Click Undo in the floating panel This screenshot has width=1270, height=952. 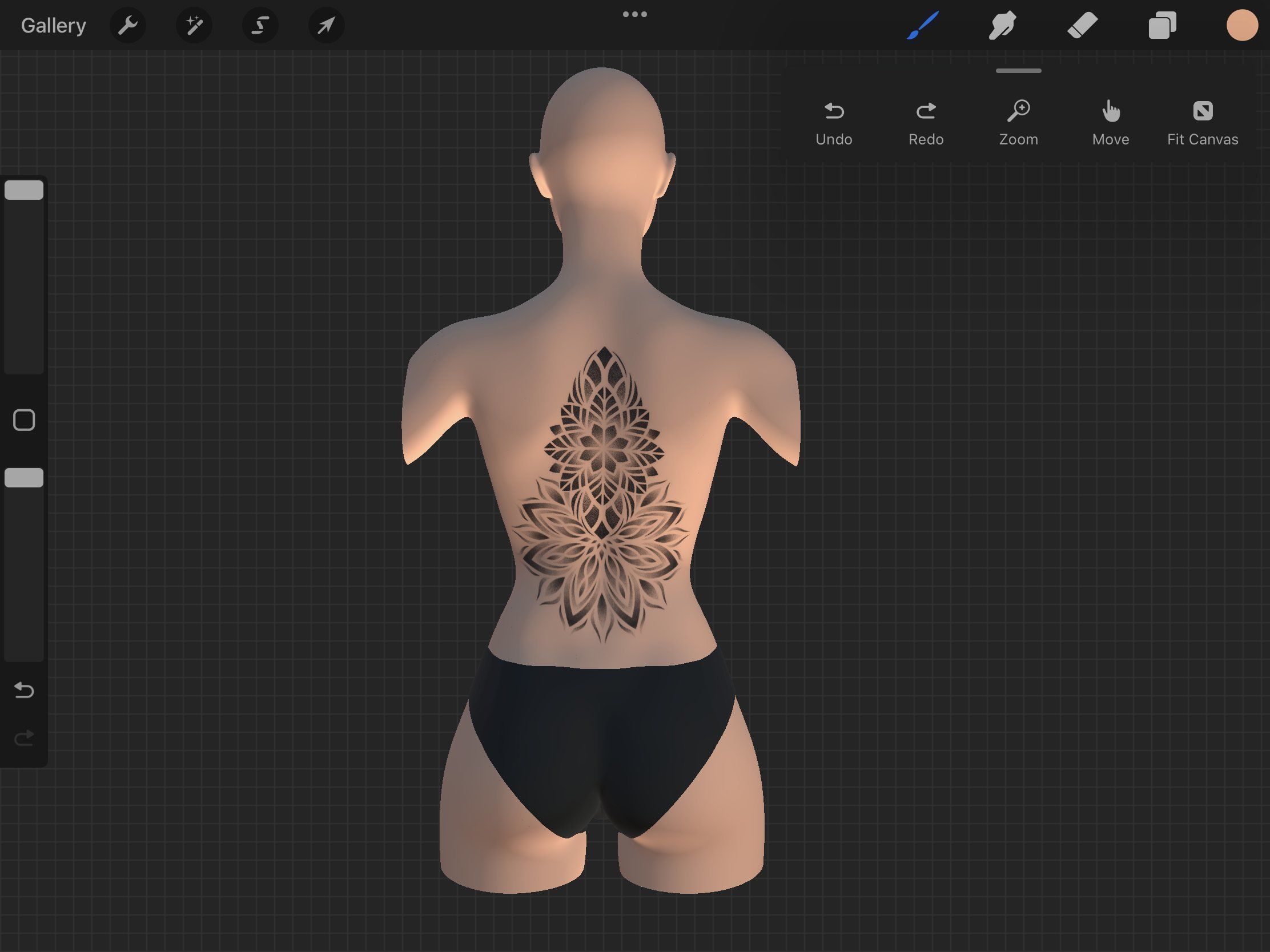click(834, 123)
